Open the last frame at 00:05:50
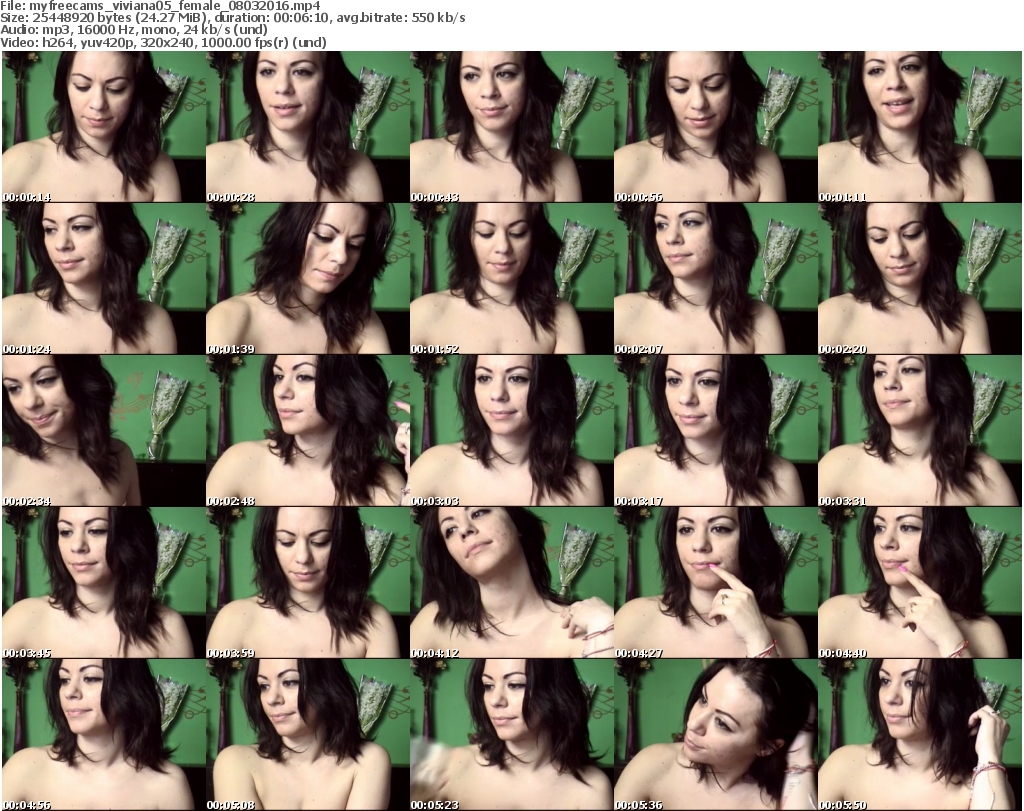 (x=919, y=733)
